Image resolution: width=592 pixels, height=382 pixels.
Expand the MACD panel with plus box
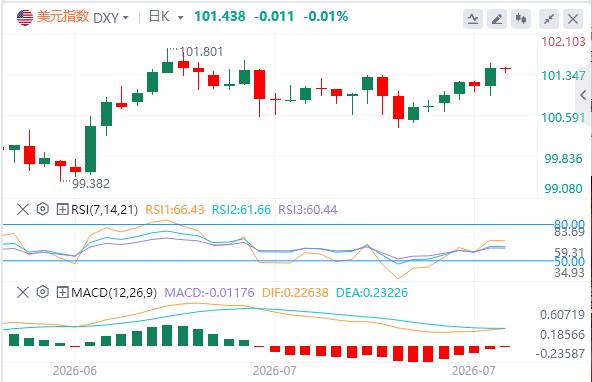tap(62, 293)
